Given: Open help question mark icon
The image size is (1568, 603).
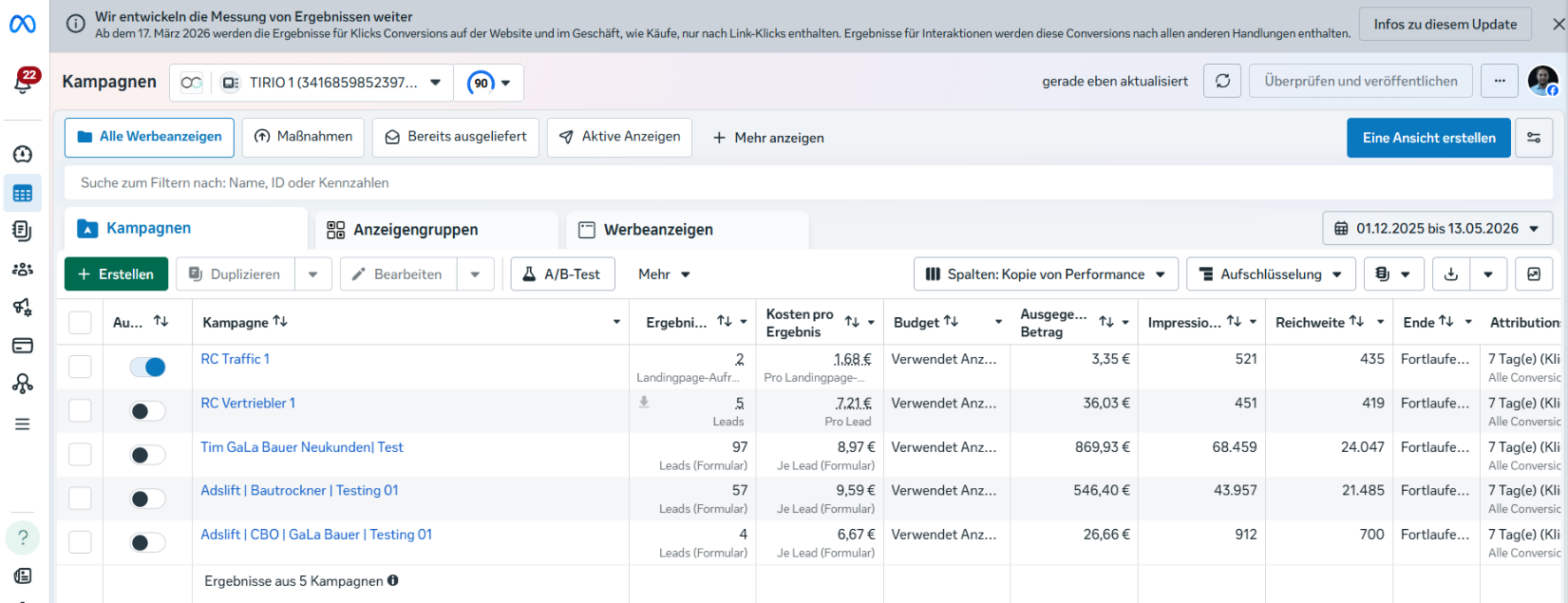Looking at the screenshot, I should (x=23, y=537).
